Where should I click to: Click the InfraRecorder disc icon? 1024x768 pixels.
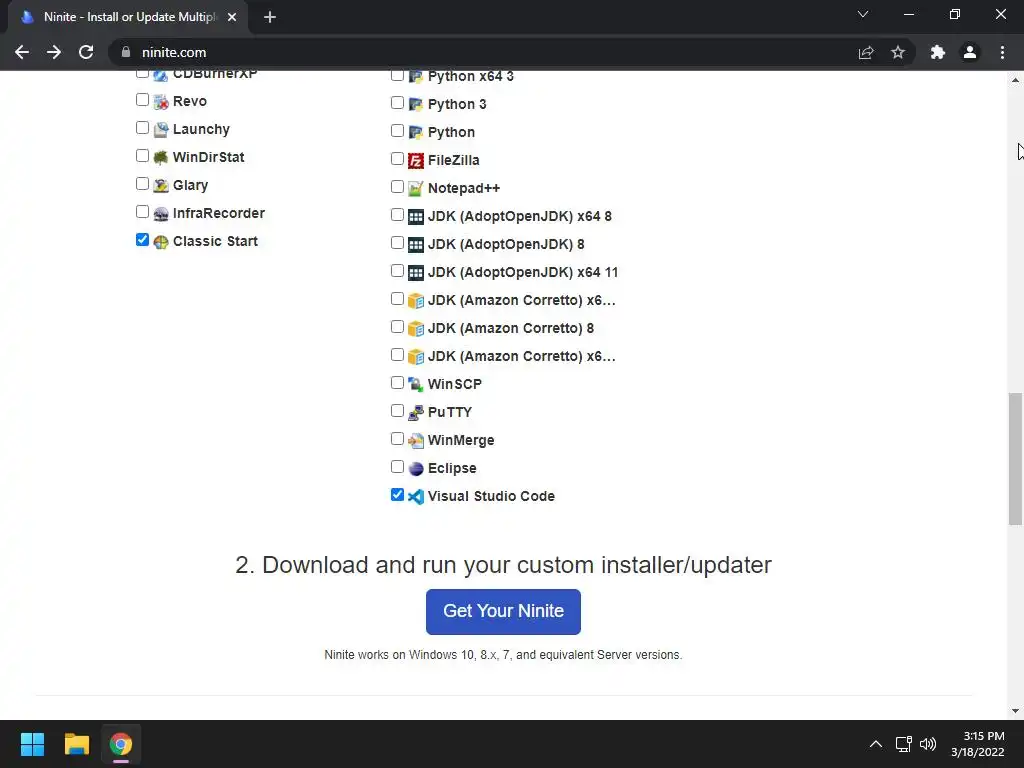pyautogui.click(x=161, y=214)
